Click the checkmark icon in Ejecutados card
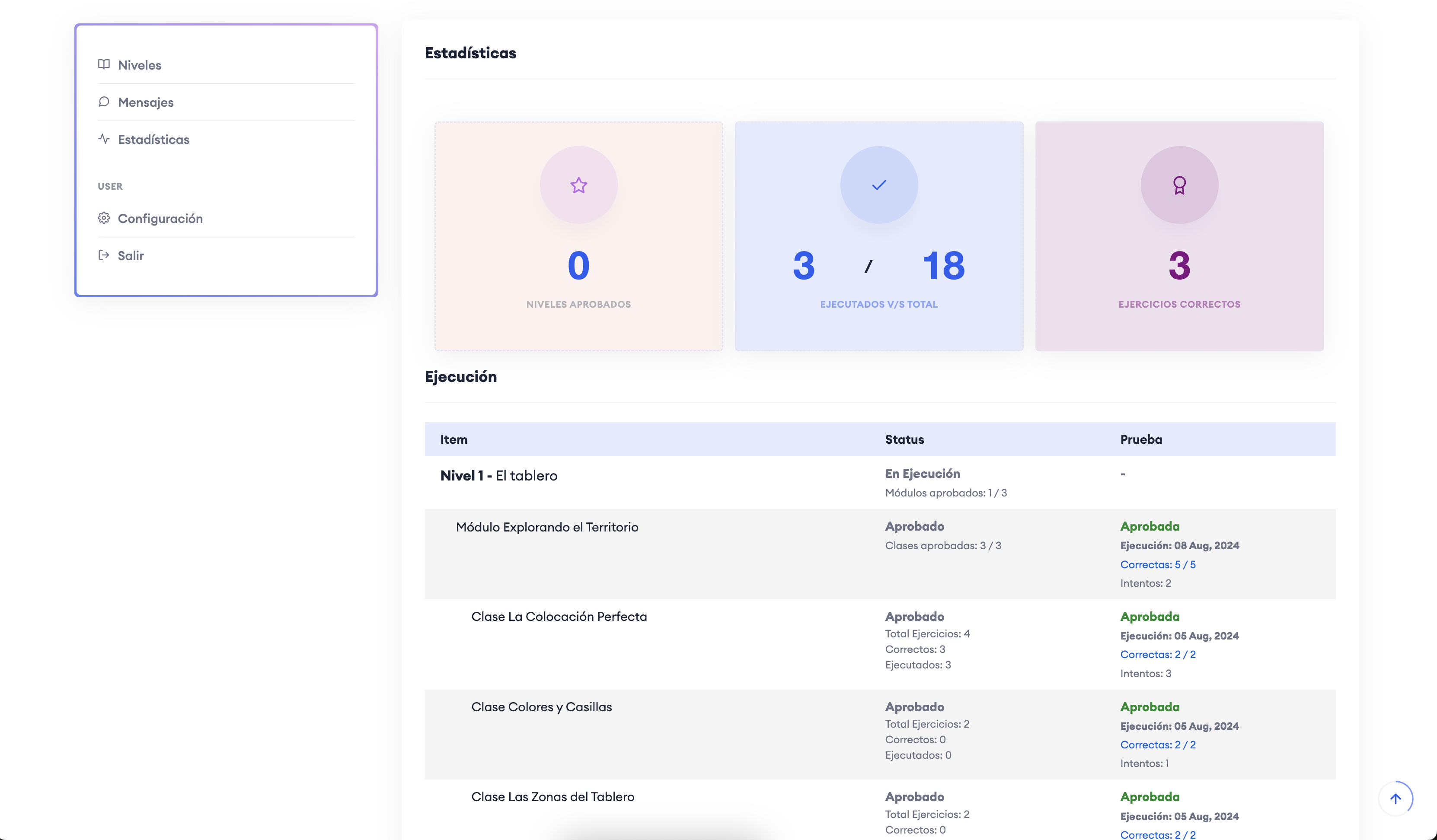The image size is (1437, 840). [x=879, y=185]
